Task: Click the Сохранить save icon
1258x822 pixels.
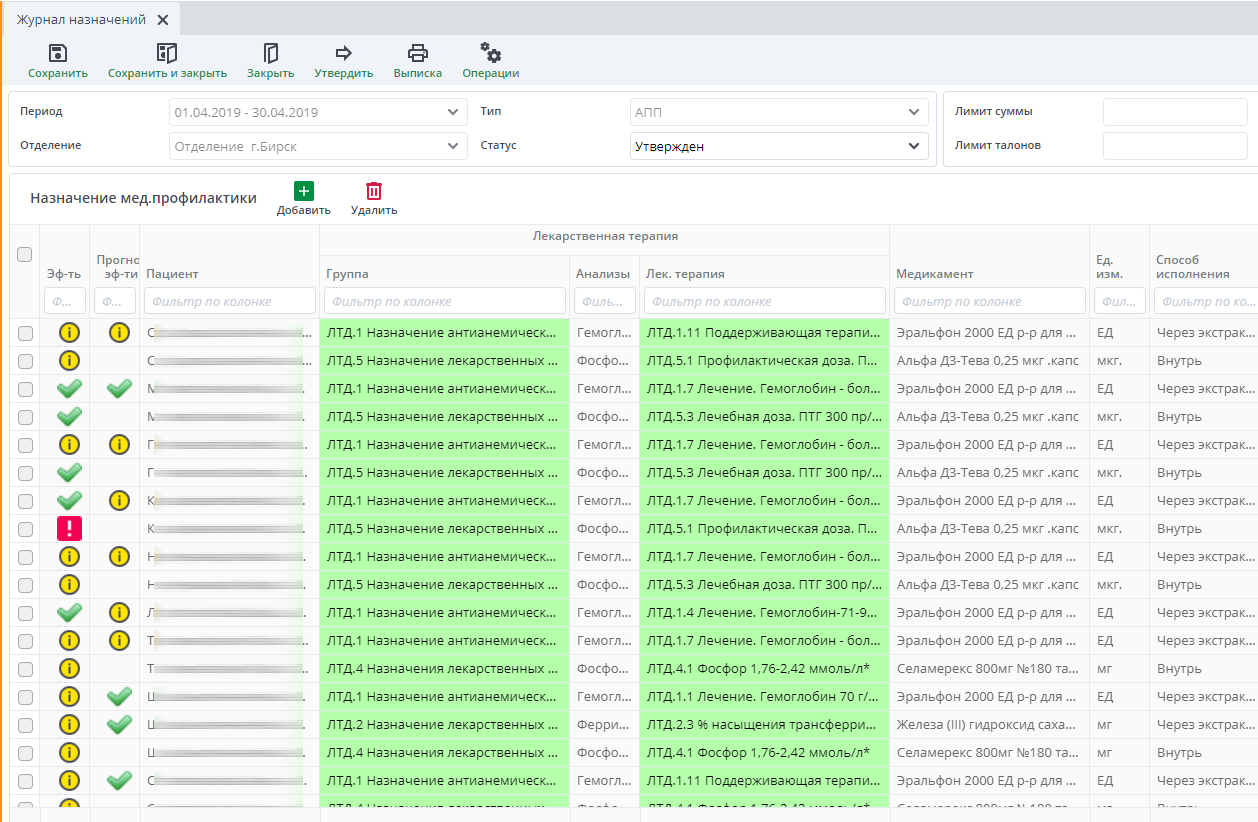Action: click(x=58, y=54)
